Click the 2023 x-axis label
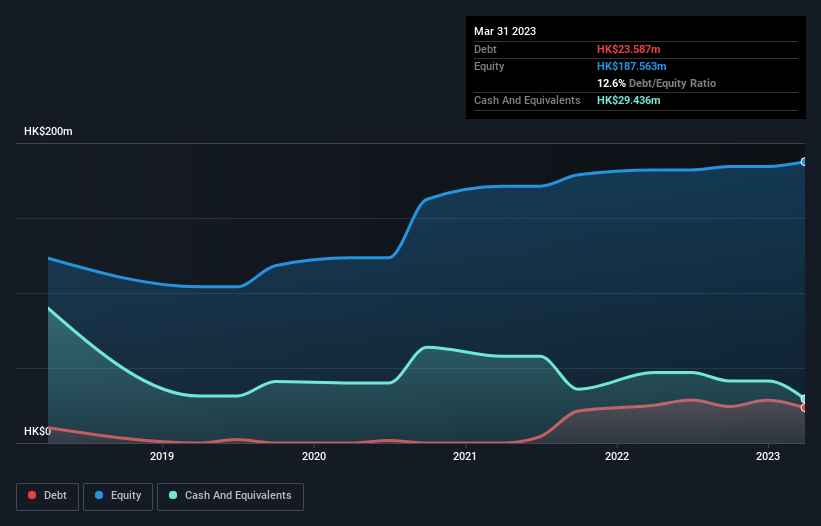Image resolution: width=821 pixels, height=526 pixels. (x=768, y=456)
